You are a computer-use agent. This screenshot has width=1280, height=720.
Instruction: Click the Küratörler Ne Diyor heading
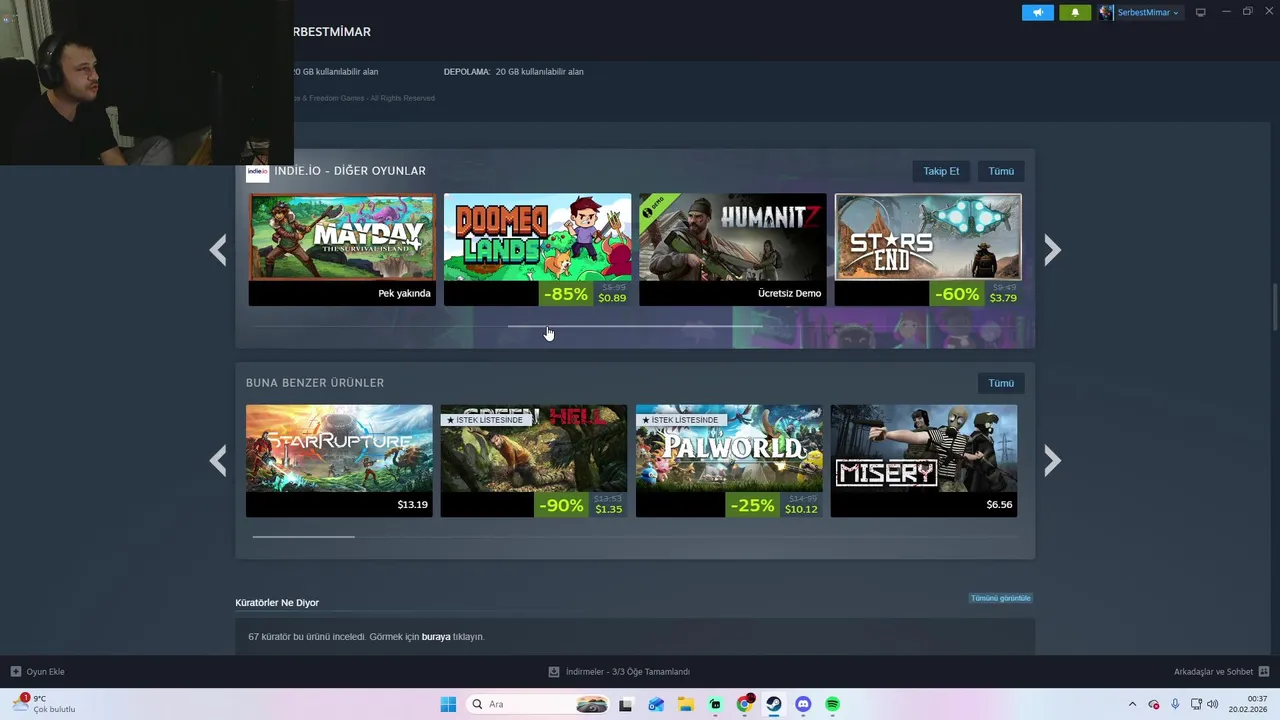(x=277, y=603)
